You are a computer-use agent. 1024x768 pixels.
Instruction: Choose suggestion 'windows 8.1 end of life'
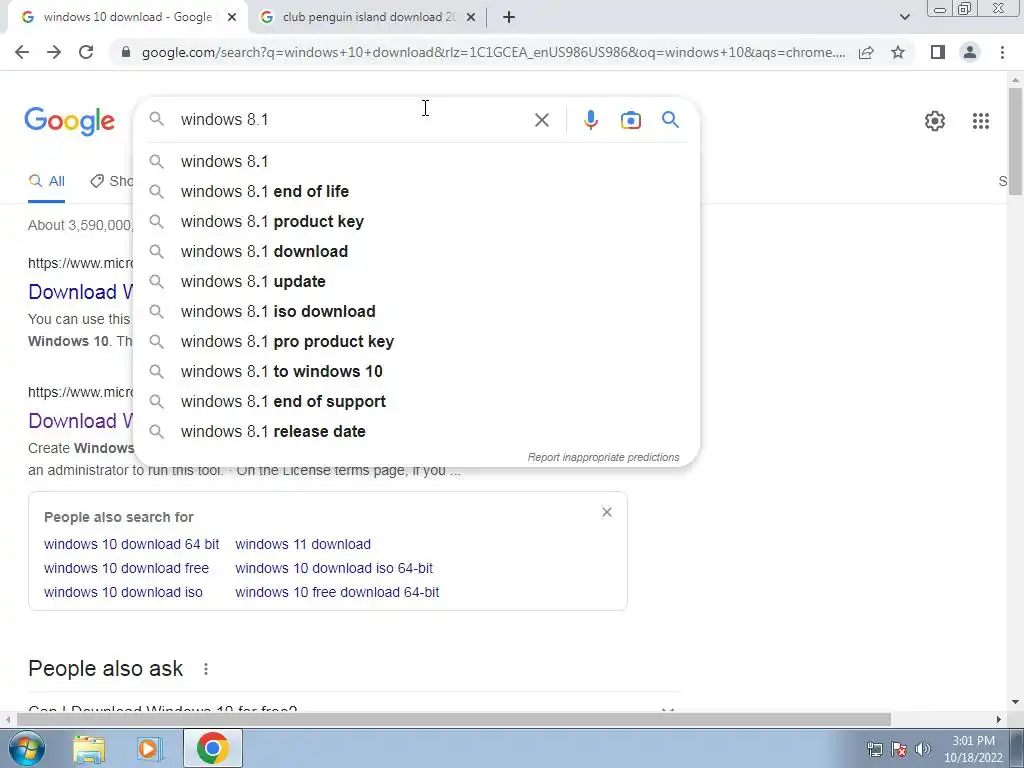tap(416, 191)
